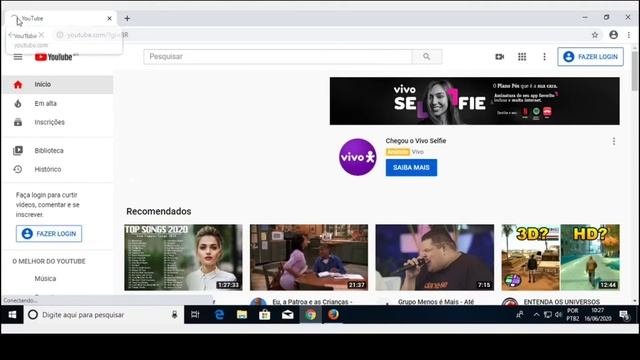Click inside the Pesquisar search field
The height and width of the screenshot is (360, 640).
click(278, 57)
